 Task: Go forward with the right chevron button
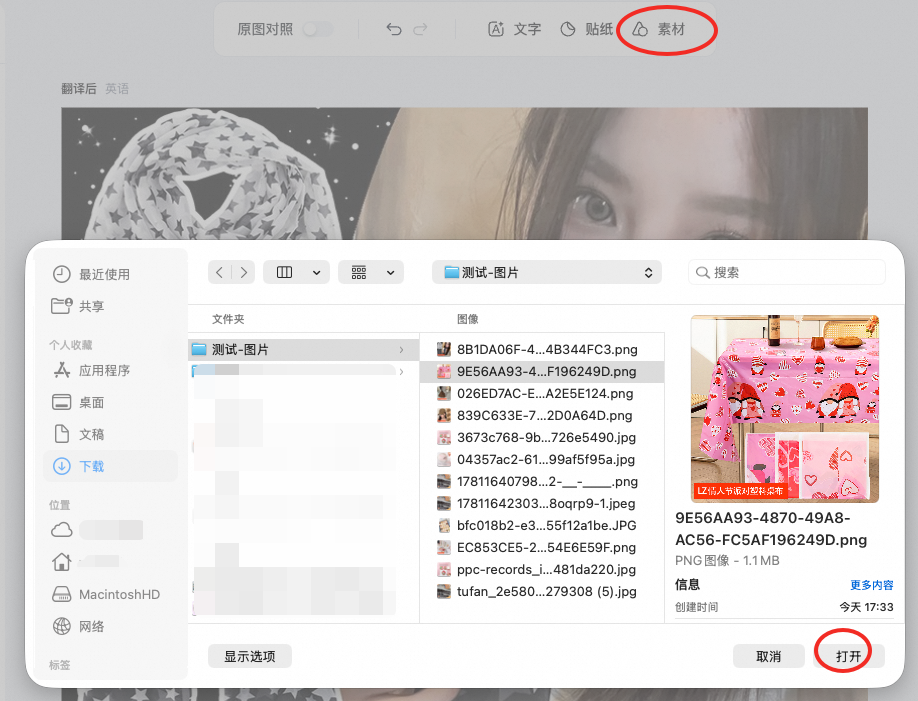click(244, 272)
